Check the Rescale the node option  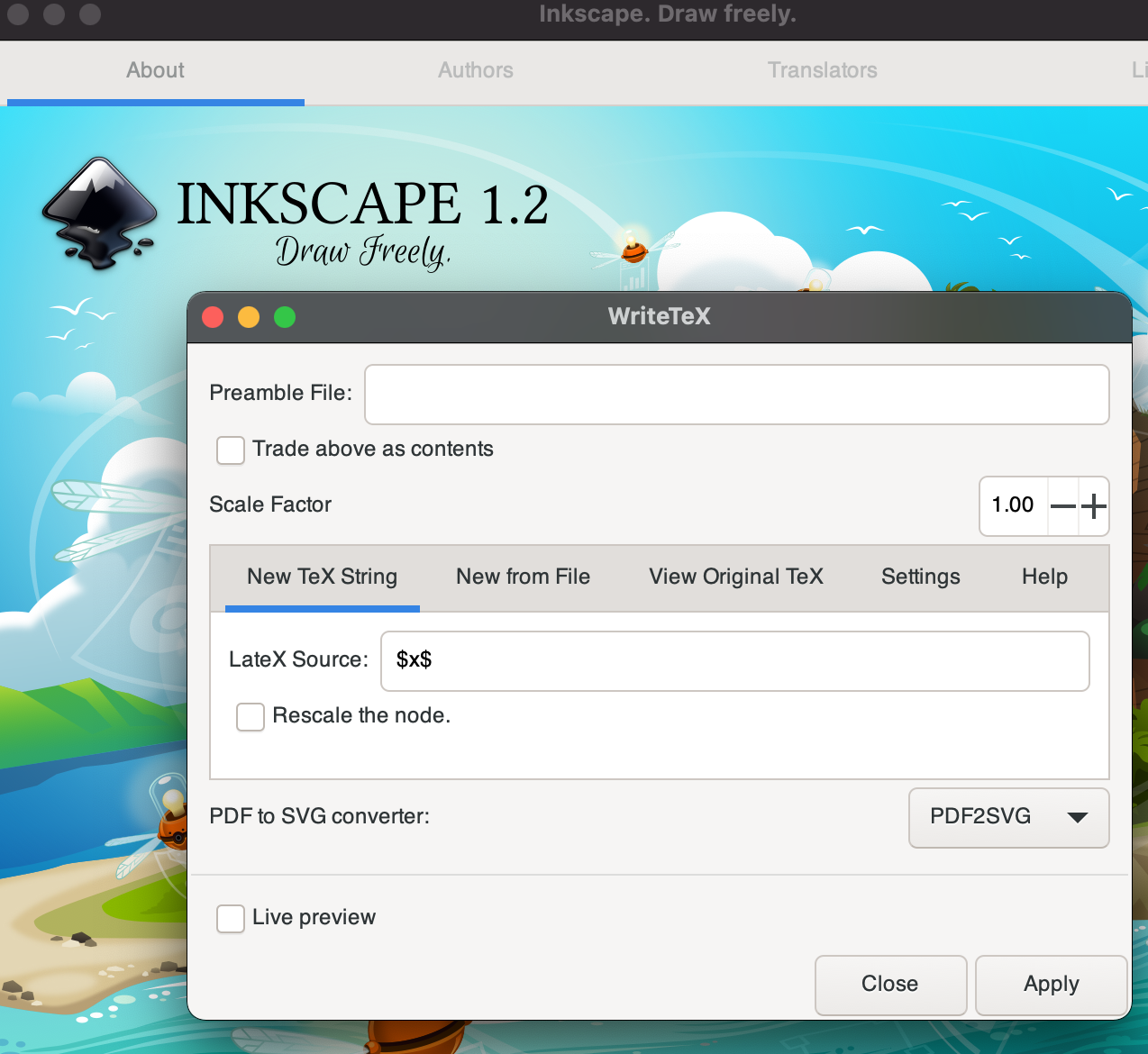(251, 717)
